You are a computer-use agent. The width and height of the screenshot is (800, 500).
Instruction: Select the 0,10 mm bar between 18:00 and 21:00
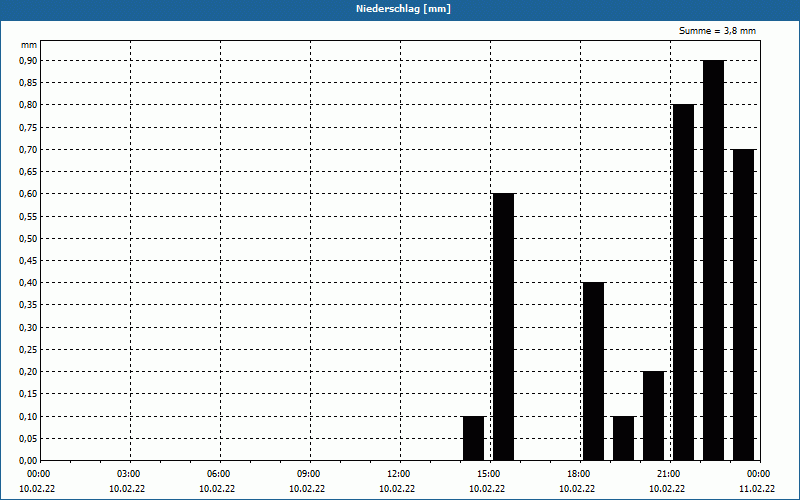click(x=623, y=438)
